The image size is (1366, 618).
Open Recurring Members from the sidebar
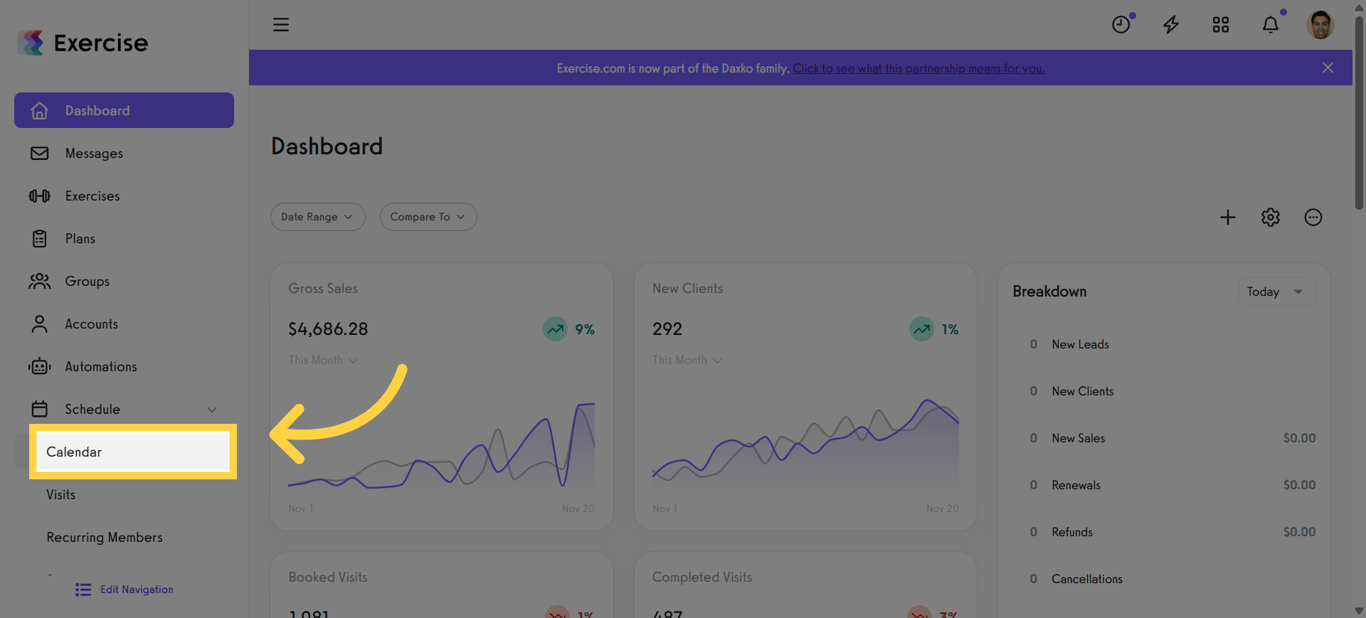tap(104, 537)
